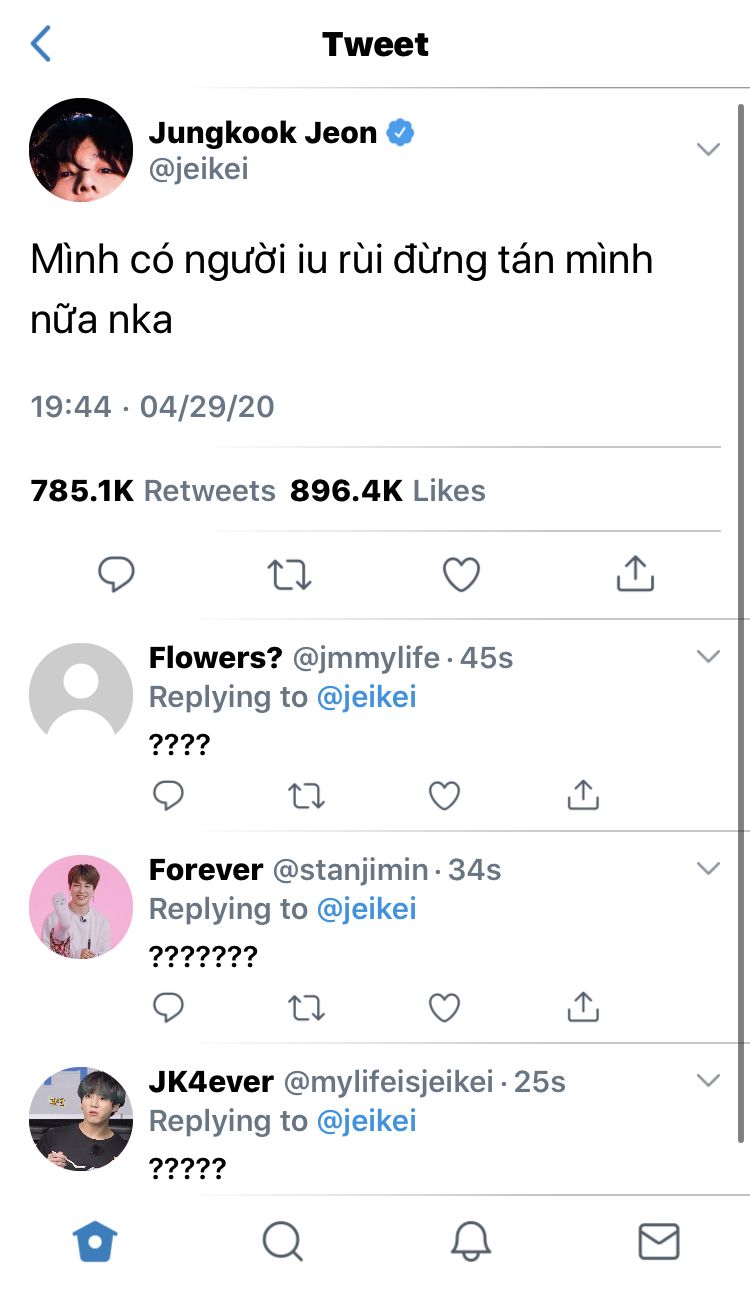The height and width of the screenshot is (1294, 750).
Task: Like the Flowers? reply
Action: [x=444, y=795]
